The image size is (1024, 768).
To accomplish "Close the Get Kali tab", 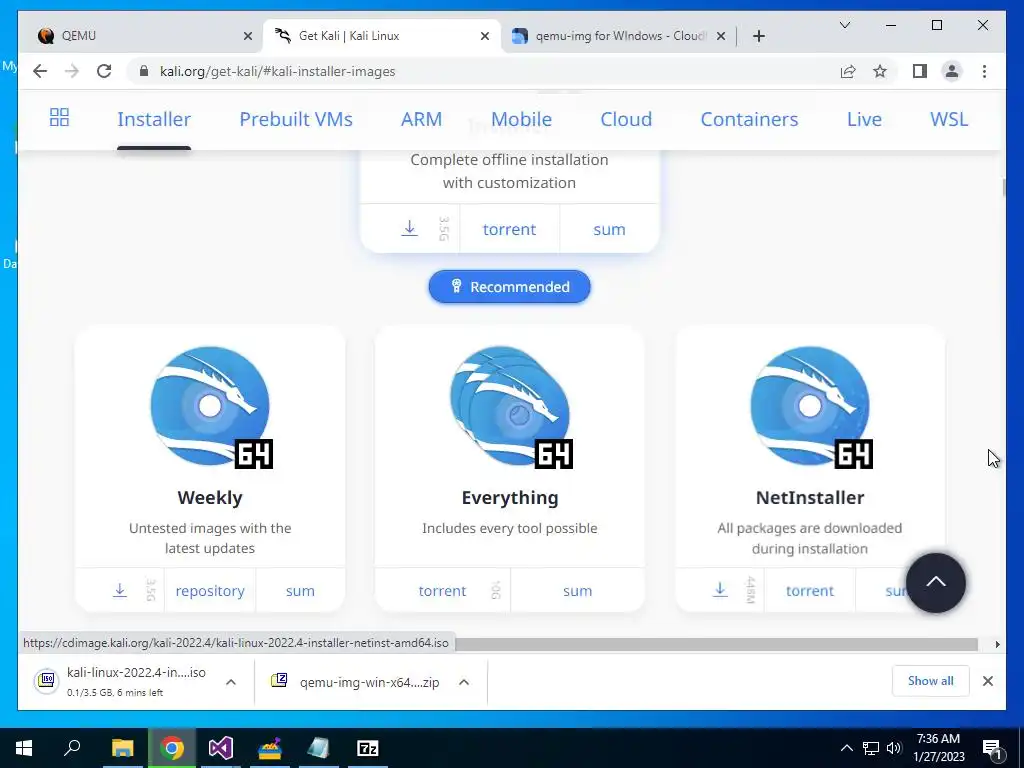I will pos(485,36).
